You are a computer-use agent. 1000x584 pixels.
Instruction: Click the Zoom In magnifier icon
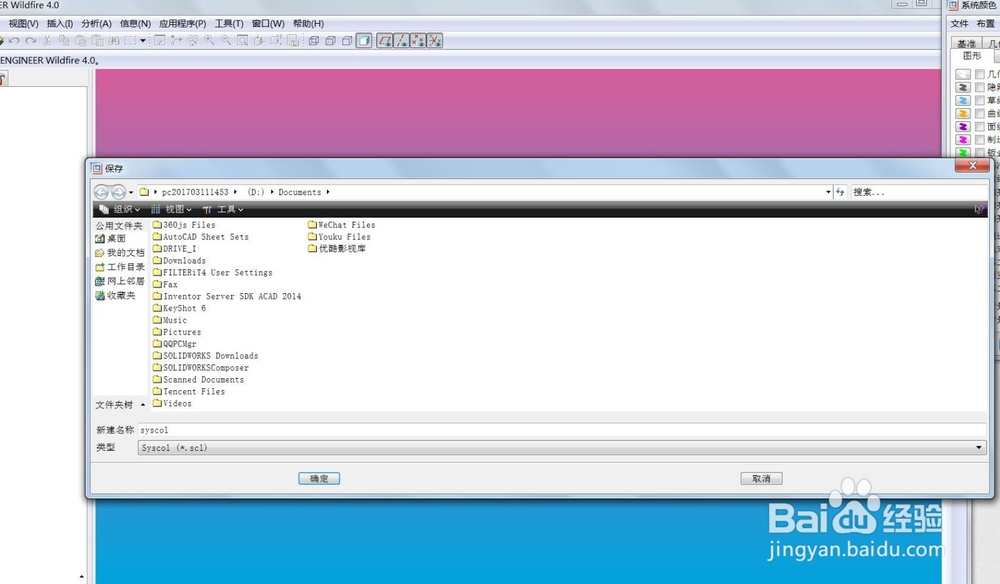click(x=209, y=41)
